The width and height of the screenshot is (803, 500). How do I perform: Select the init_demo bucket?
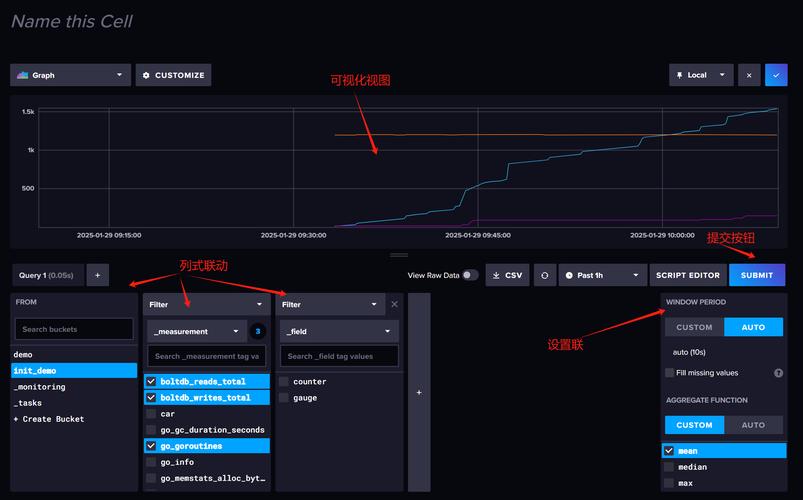click(x=74, y=370)
